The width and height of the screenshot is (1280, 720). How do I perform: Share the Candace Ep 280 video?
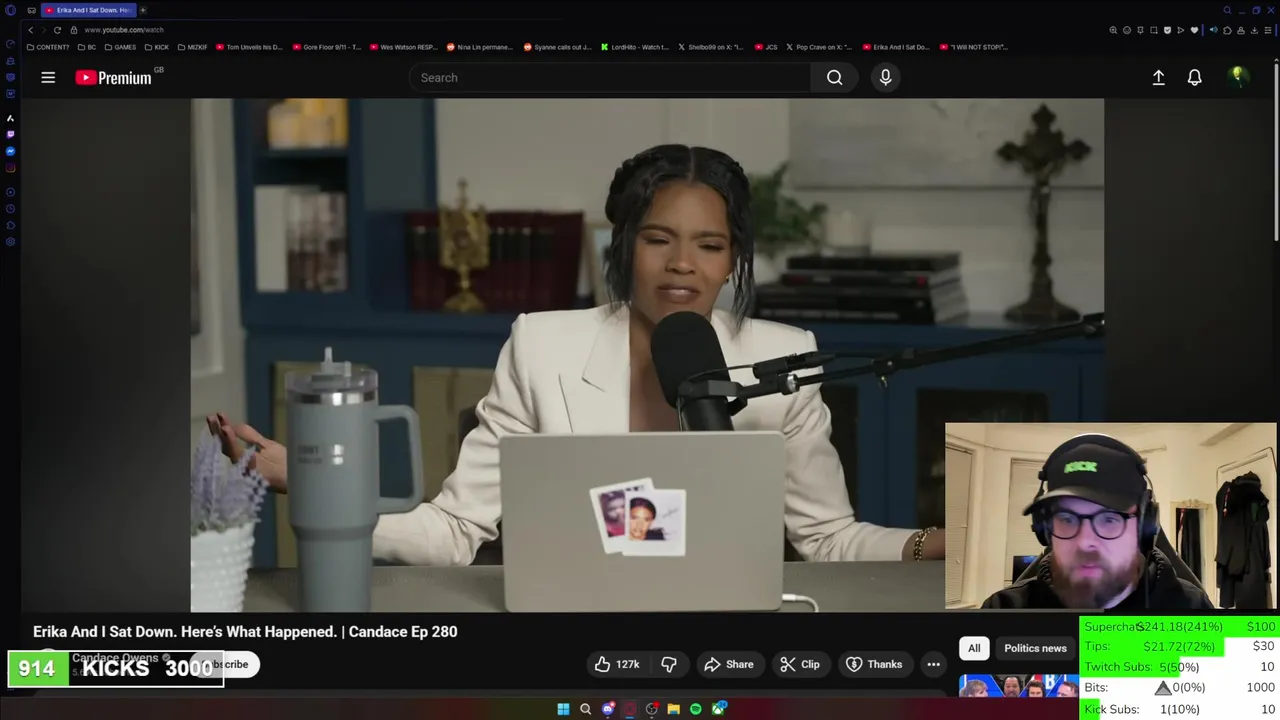coord(729,664)
